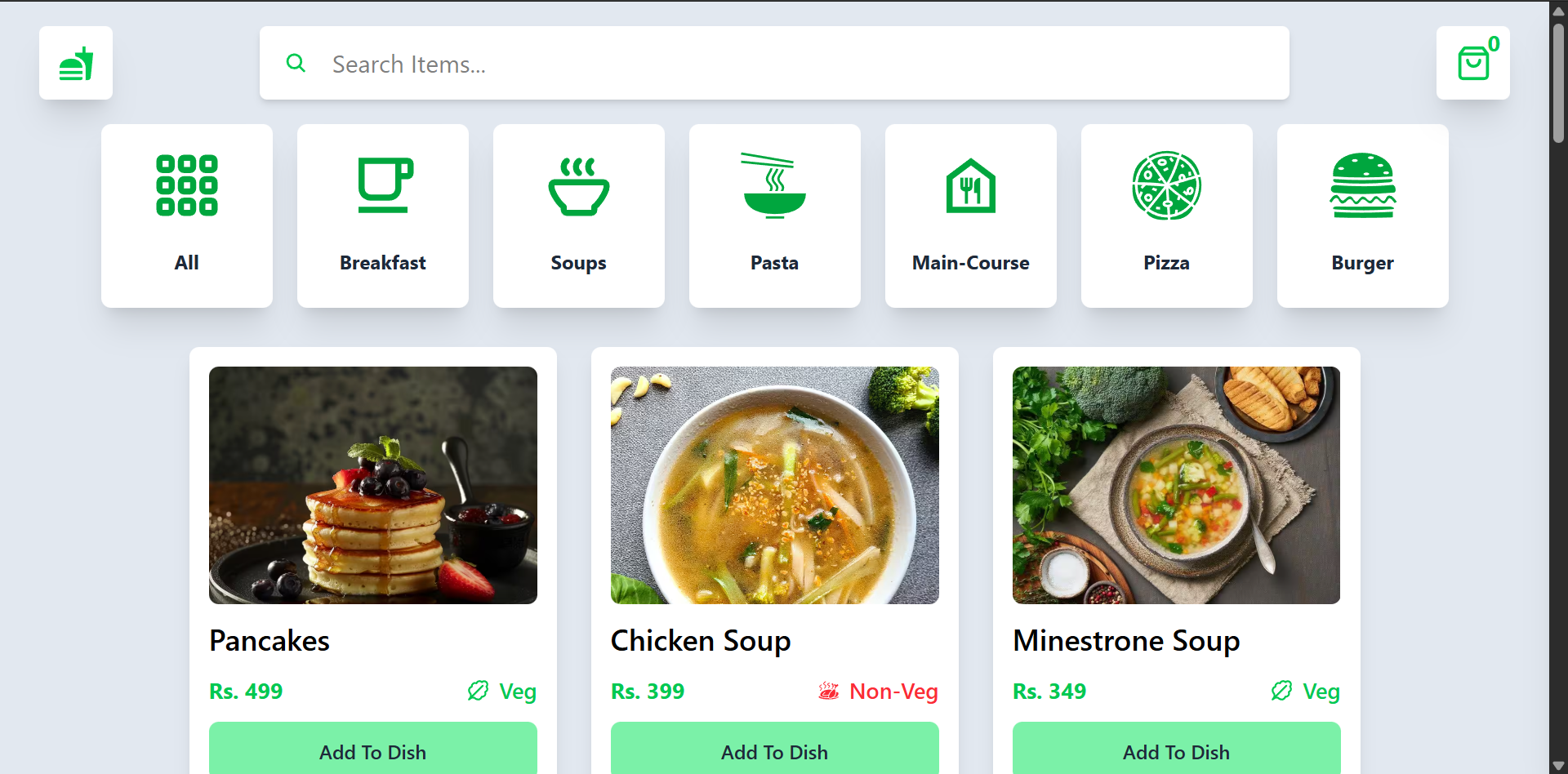Choose the Breakfast coffee cup icon

[x=385, y=185]
